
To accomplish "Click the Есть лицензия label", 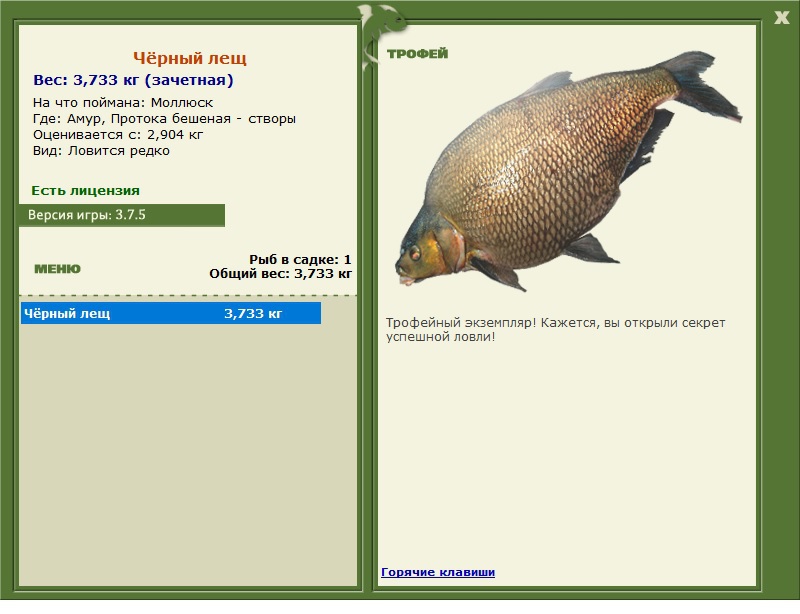I will click(85, 190).
